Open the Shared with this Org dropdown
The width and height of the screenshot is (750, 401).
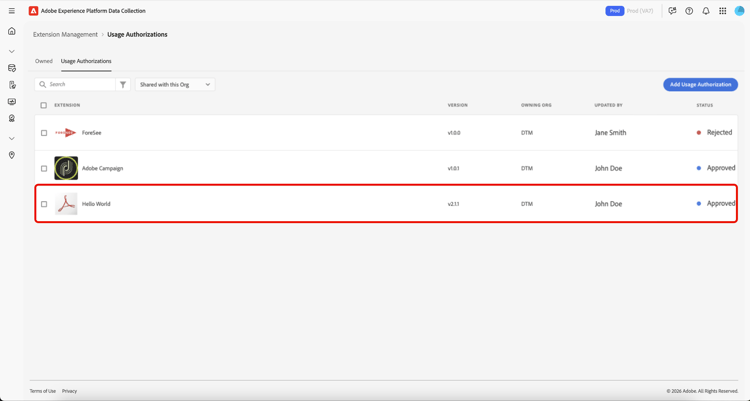[x=175, y=84]
